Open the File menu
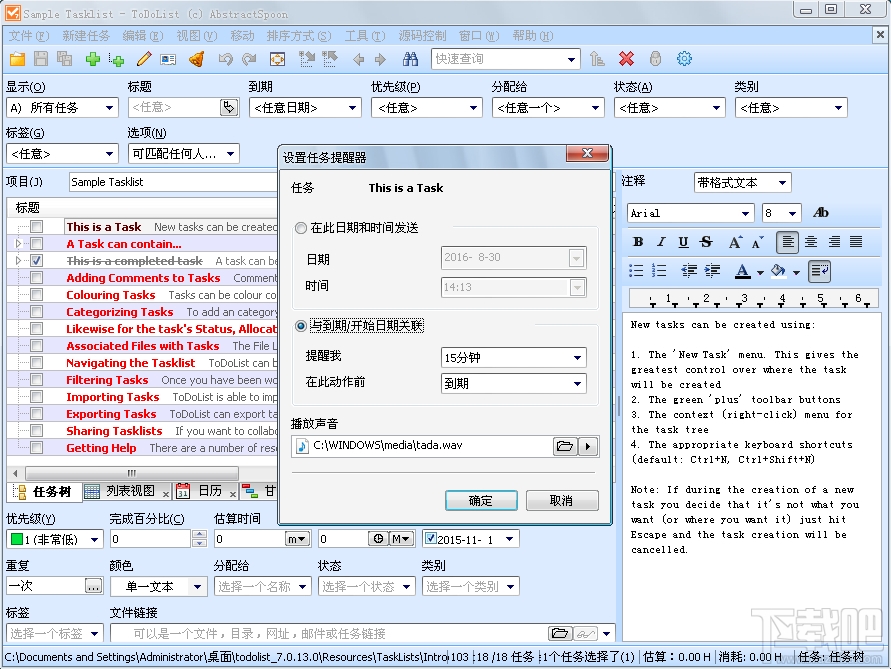The height and width of the screenshot is (669, 891). coord(29,36)
